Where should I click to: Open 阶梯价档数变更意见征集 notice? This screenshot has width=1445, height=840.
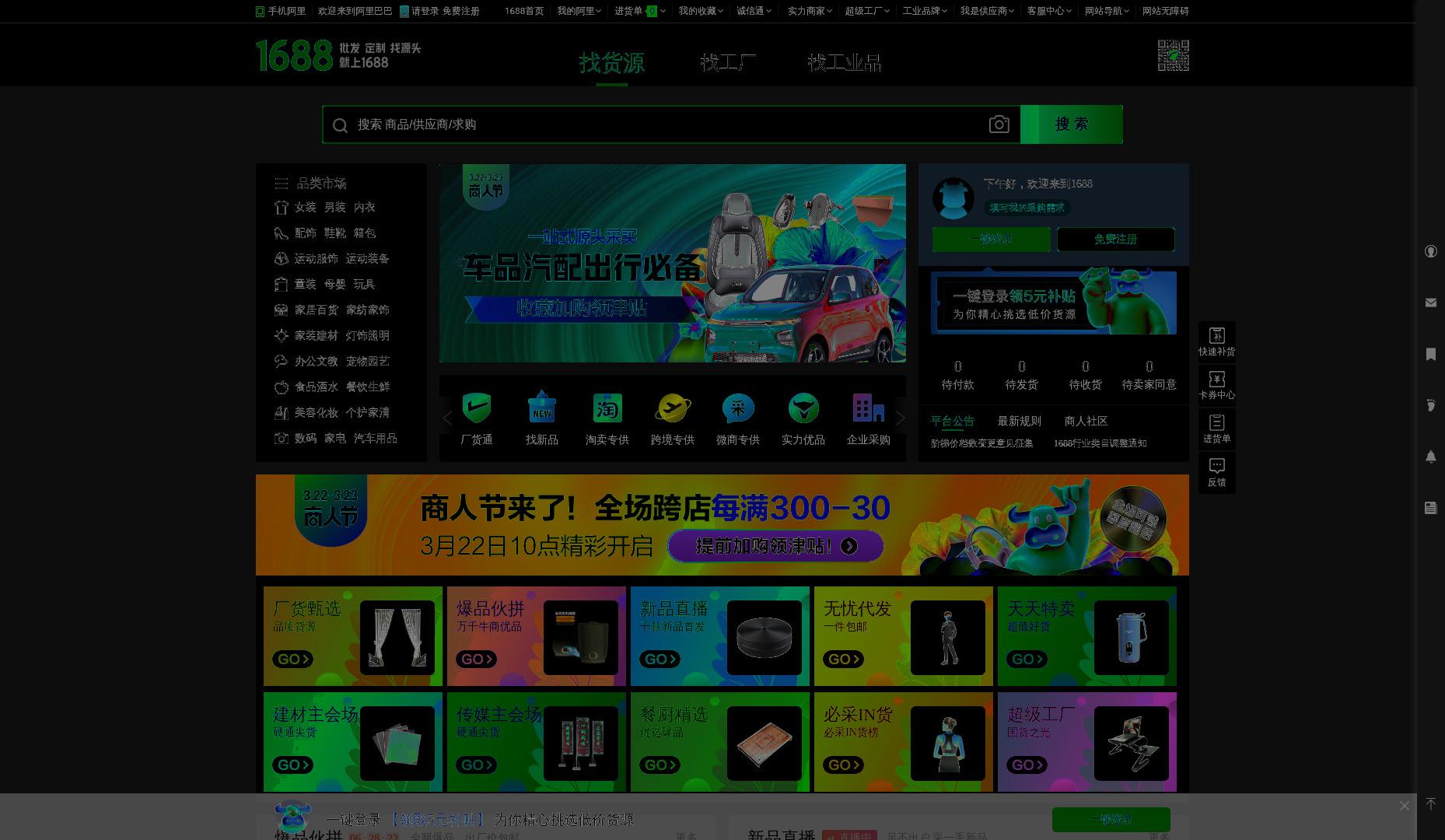981,443
